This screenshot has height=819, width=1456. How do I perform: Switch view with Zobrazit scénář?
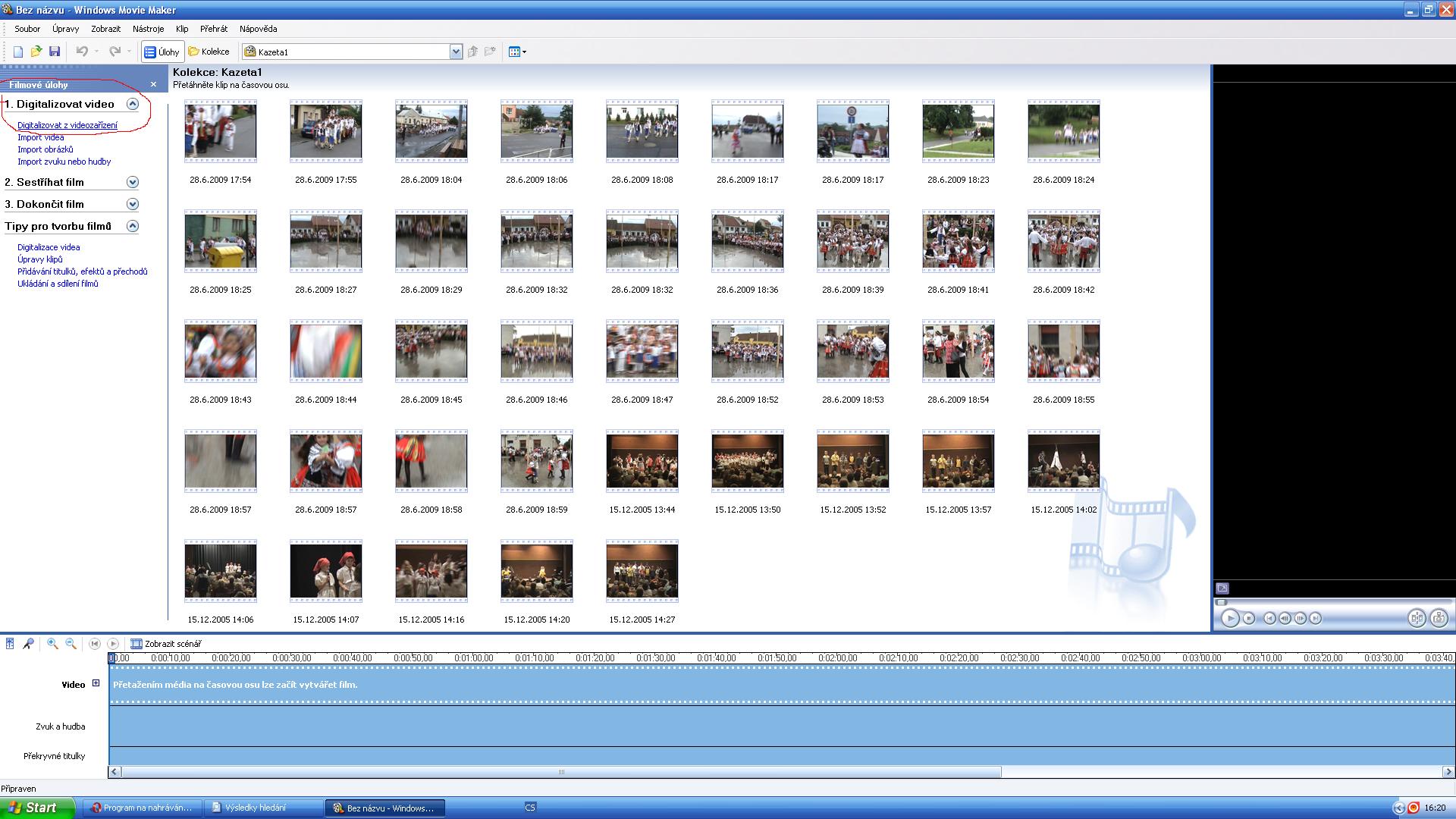pos(166,644)
